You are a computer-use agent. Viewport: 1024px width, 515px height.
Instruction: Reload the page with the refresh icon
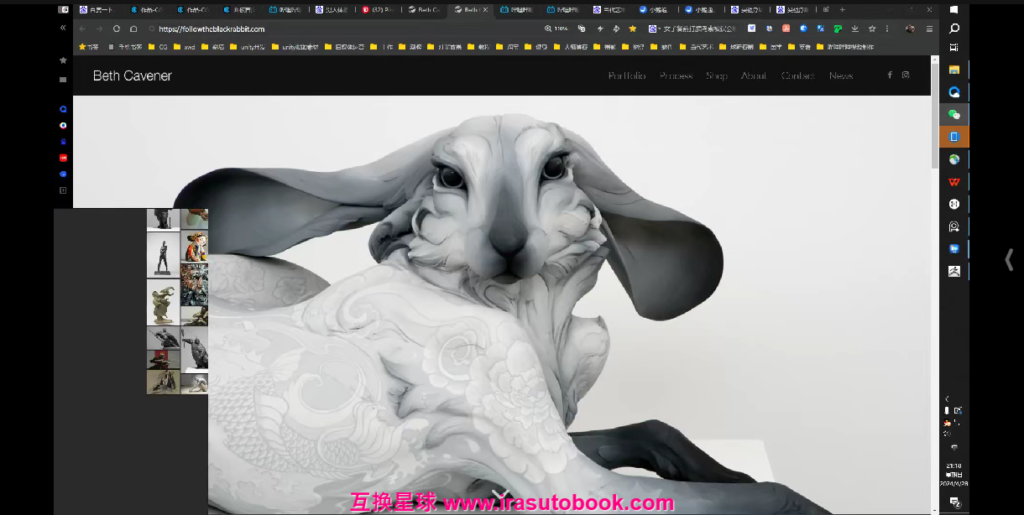116,29
